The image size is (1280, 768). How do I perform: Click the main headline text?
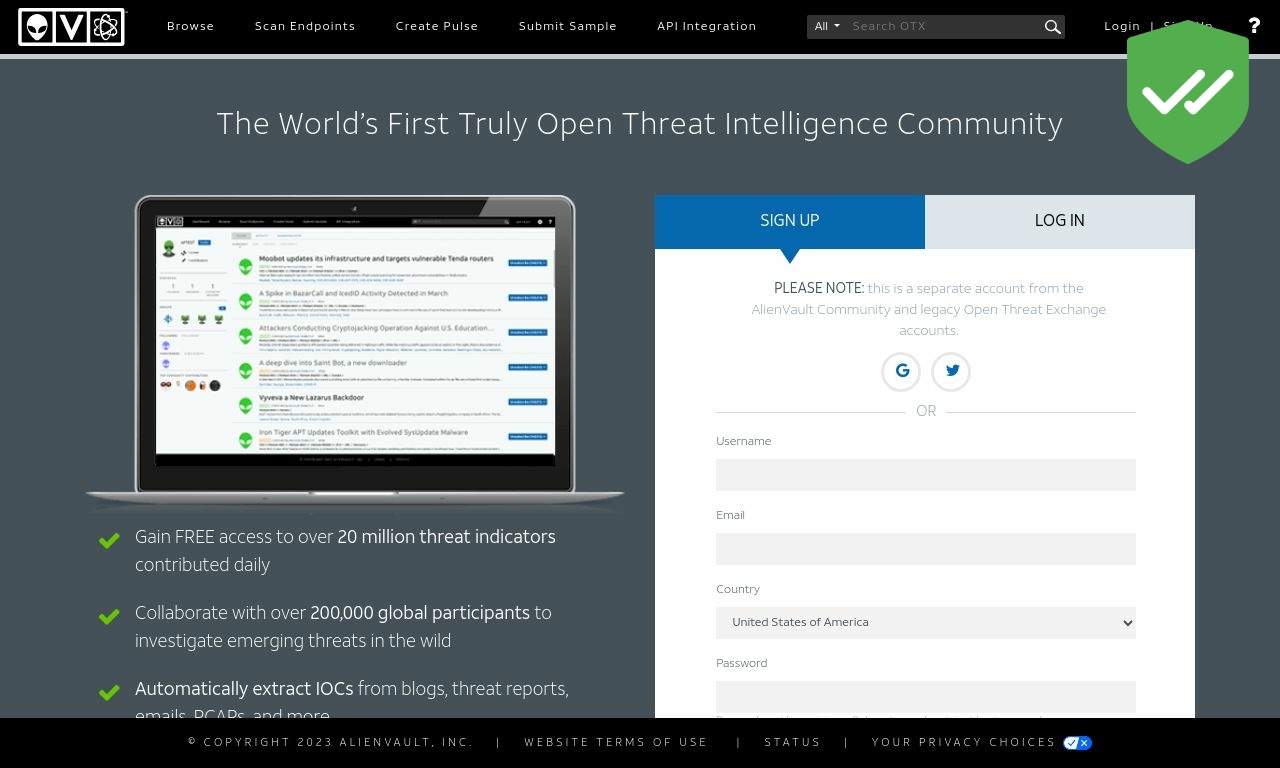[x=640, y=124]
